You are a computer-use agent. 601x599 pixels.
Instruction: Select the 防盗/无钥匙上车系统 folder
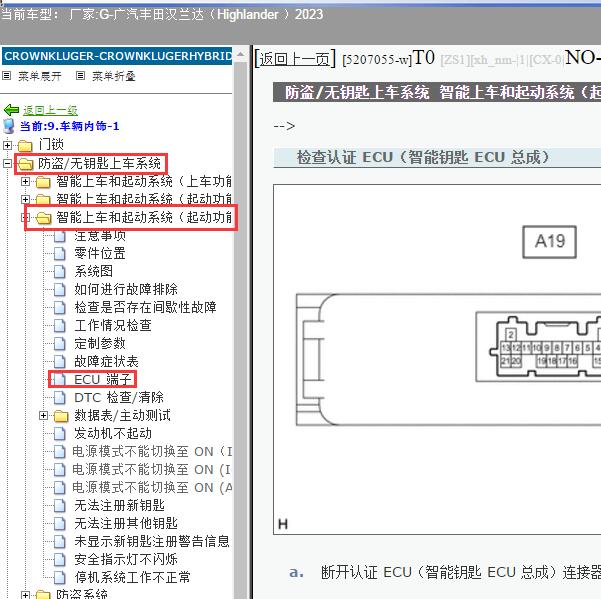99,164
